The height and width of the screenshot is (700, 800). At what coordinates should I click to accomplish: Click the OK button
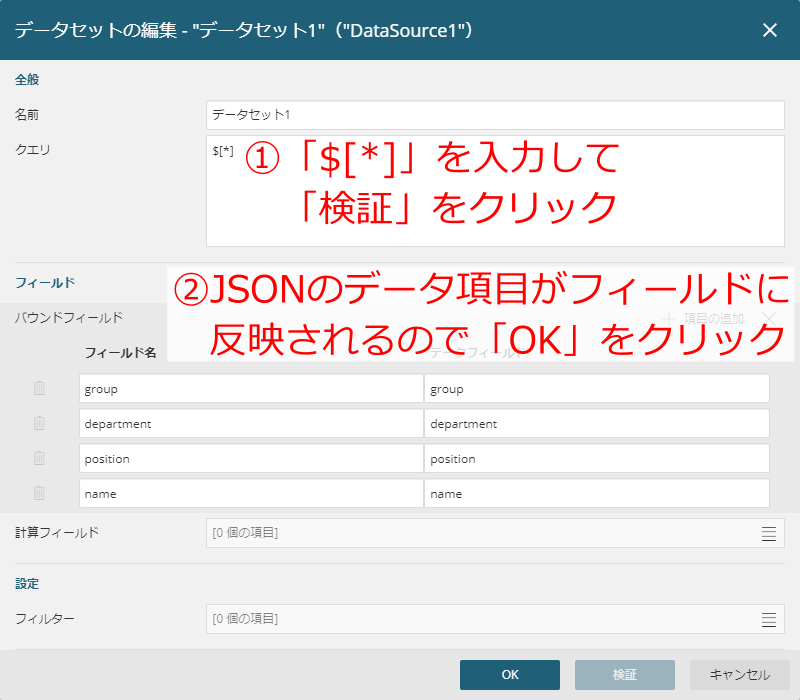click(x=510, y=674)
